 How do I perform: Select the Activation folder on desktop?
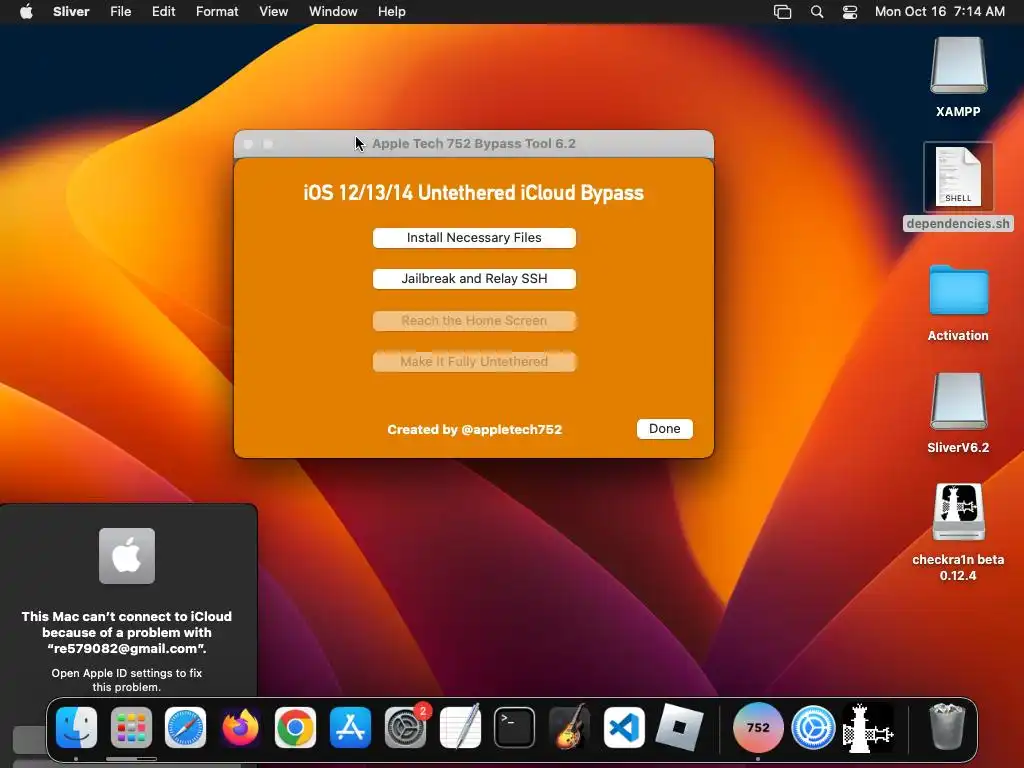pyautogui.click(x=958, y=303)
